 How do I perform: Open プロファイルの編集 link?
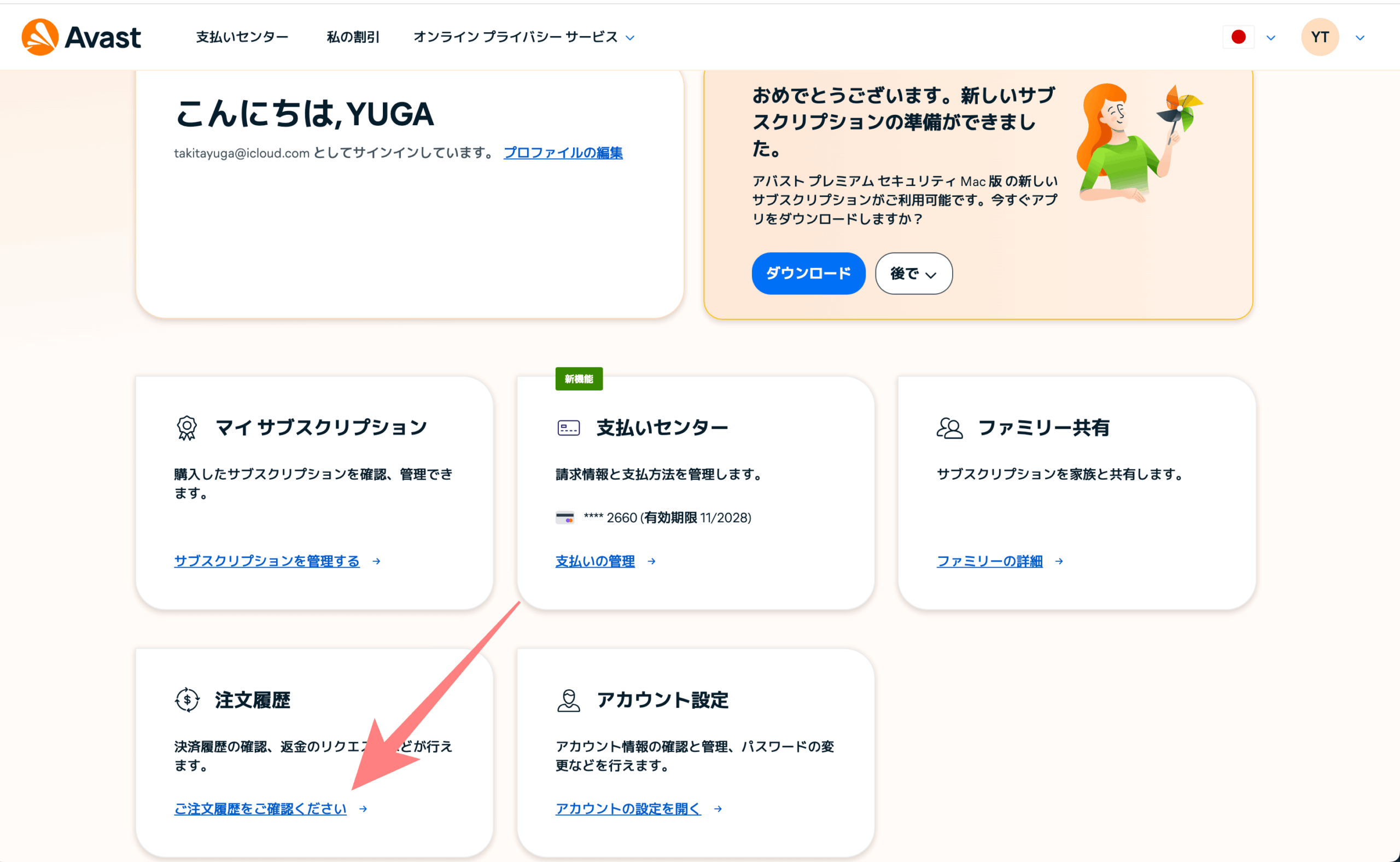(x=563, y=153)
